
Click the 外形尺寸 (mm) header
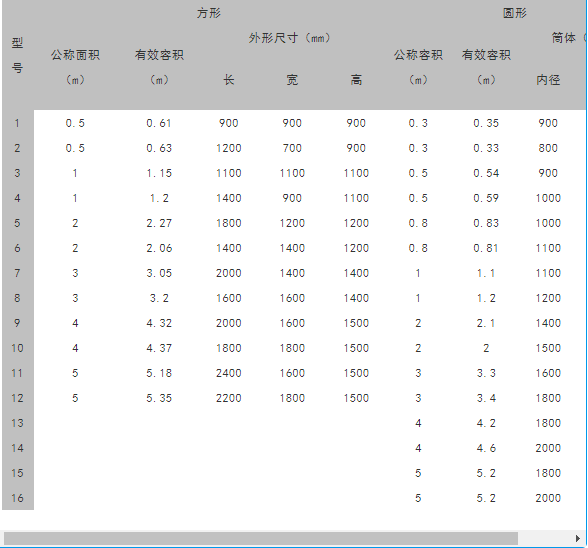(290, 38)
